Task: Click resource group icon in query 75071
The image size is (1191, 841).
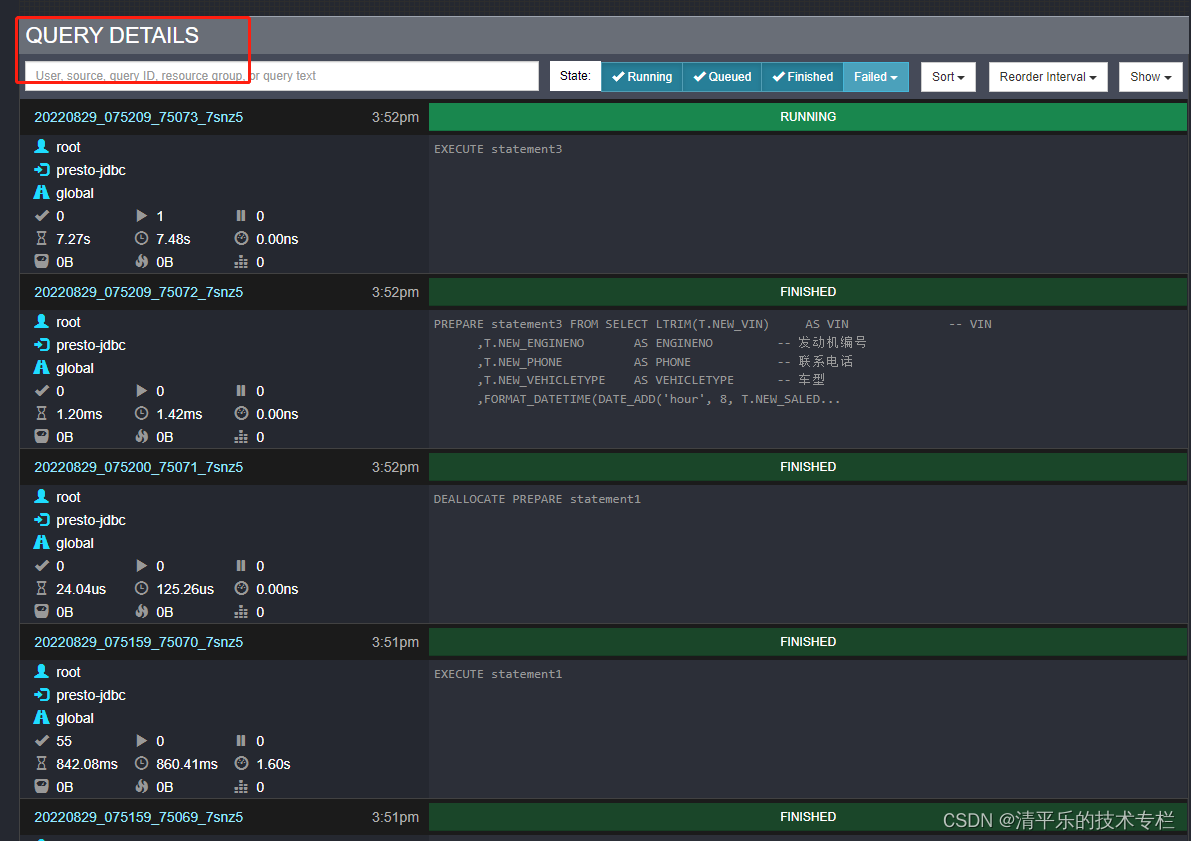Action: click(42, 542)
